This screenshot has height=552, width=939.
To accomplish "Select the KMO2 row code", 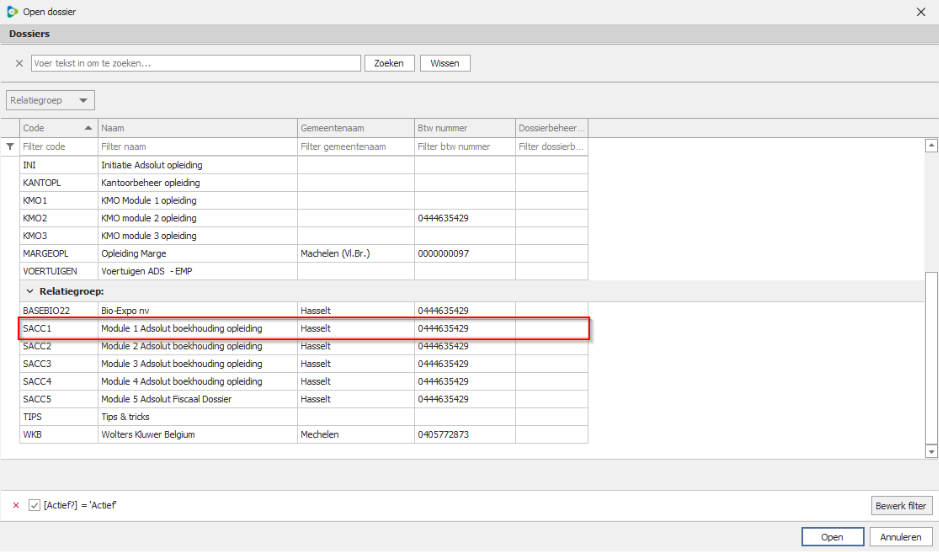I will click(x=35, y=218).
